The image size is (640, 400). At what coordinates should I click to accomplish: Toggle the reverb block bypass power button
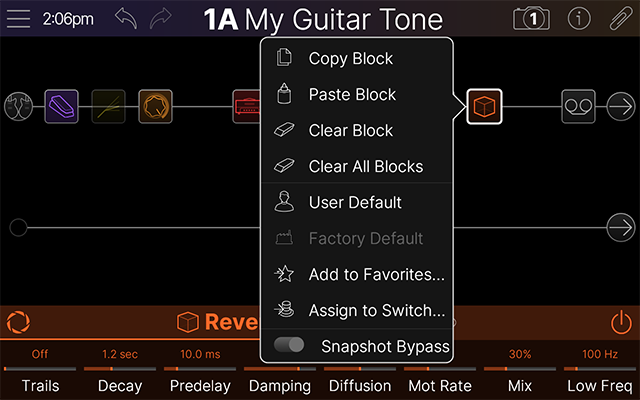coord(621,322)
